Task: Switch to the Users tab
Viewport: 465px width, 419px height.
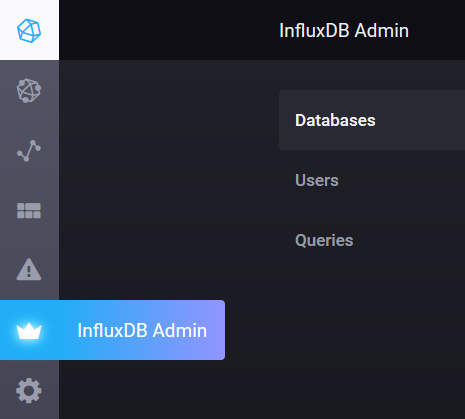Action: tap(317, 180)
